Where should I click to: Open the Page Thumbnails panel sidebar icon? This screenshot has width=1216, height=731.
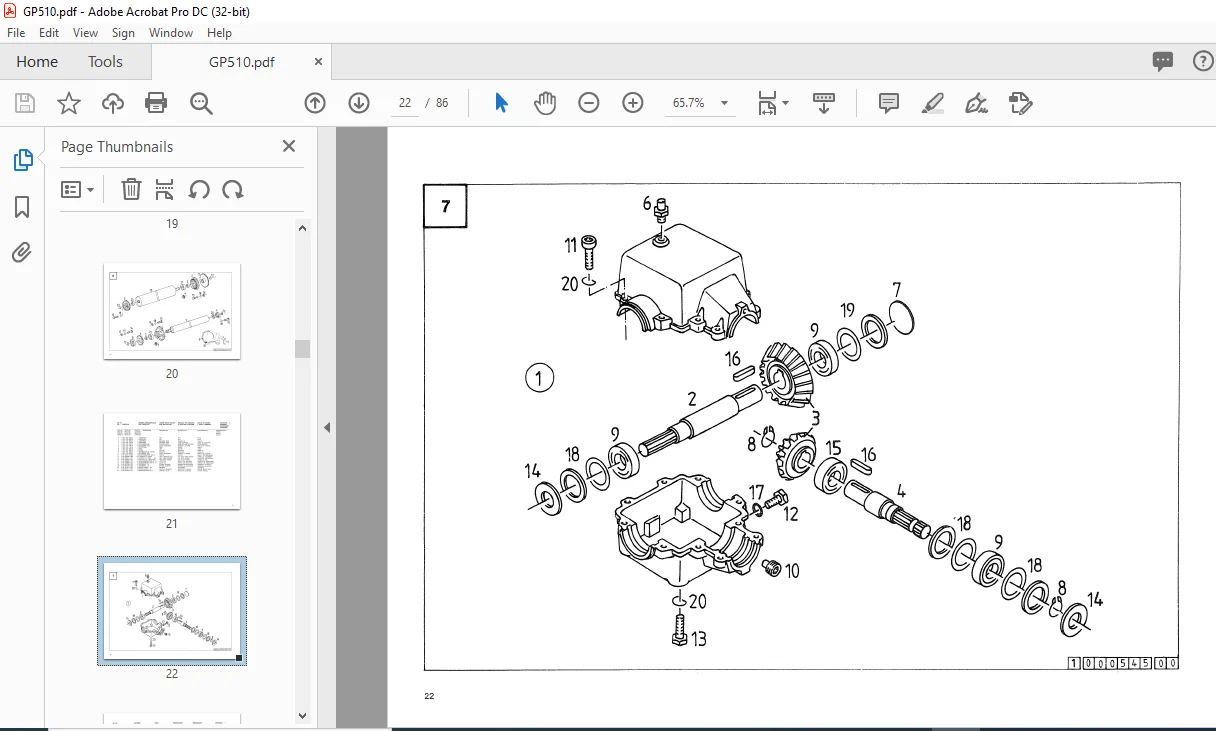tap(22, 160)
